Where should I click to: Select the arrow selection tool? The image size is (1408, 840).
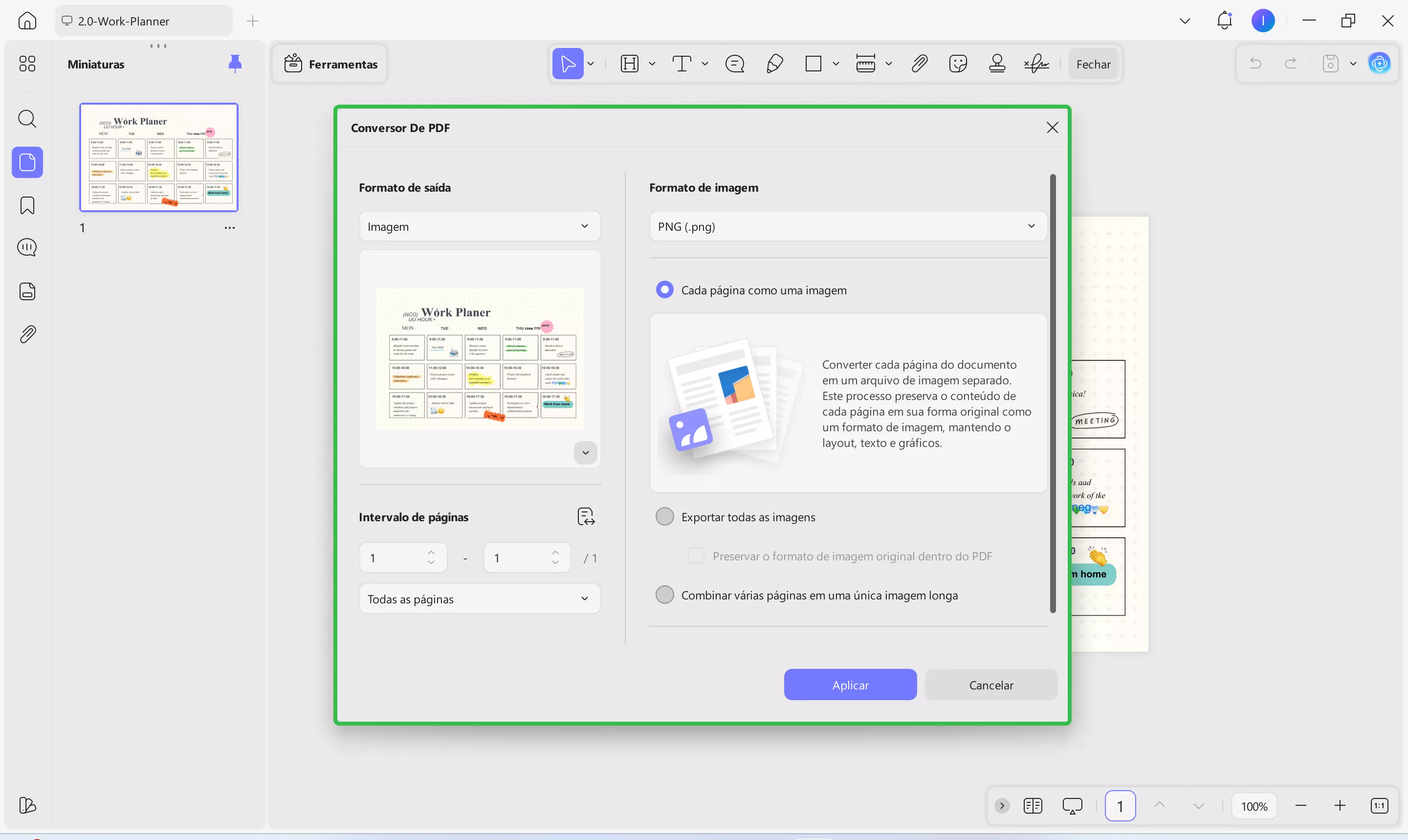[x=568, y=64]
